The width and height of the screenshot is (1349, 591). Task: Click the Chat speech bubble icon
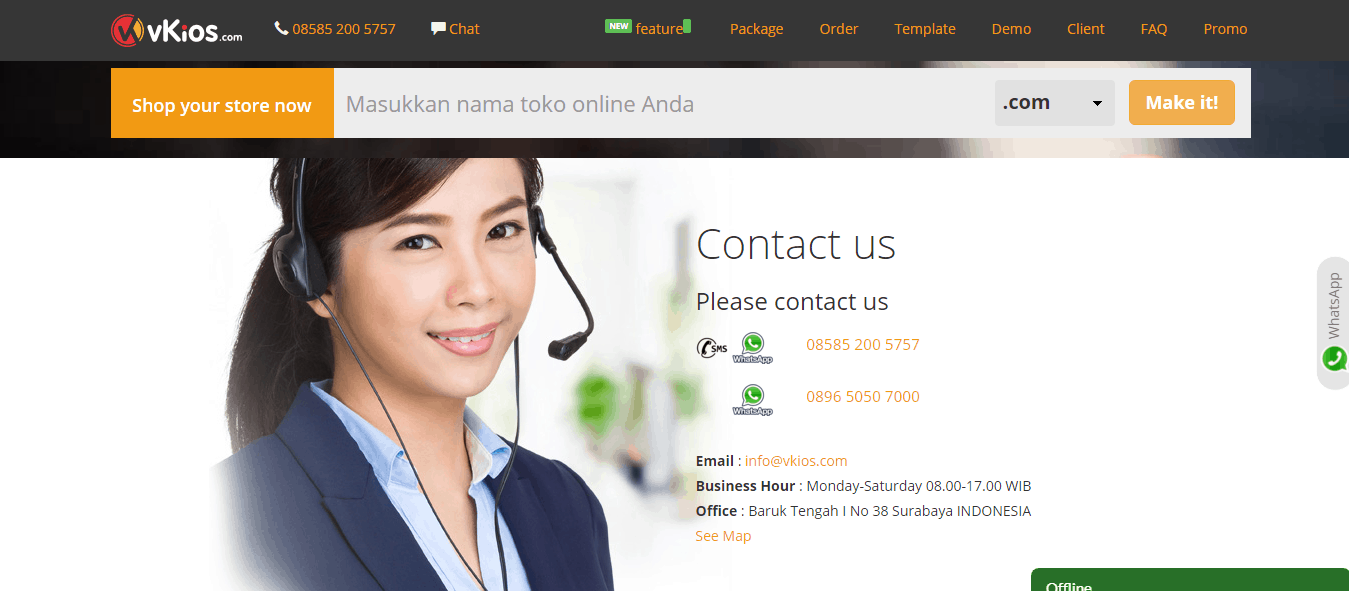click(x=438, y=29)
